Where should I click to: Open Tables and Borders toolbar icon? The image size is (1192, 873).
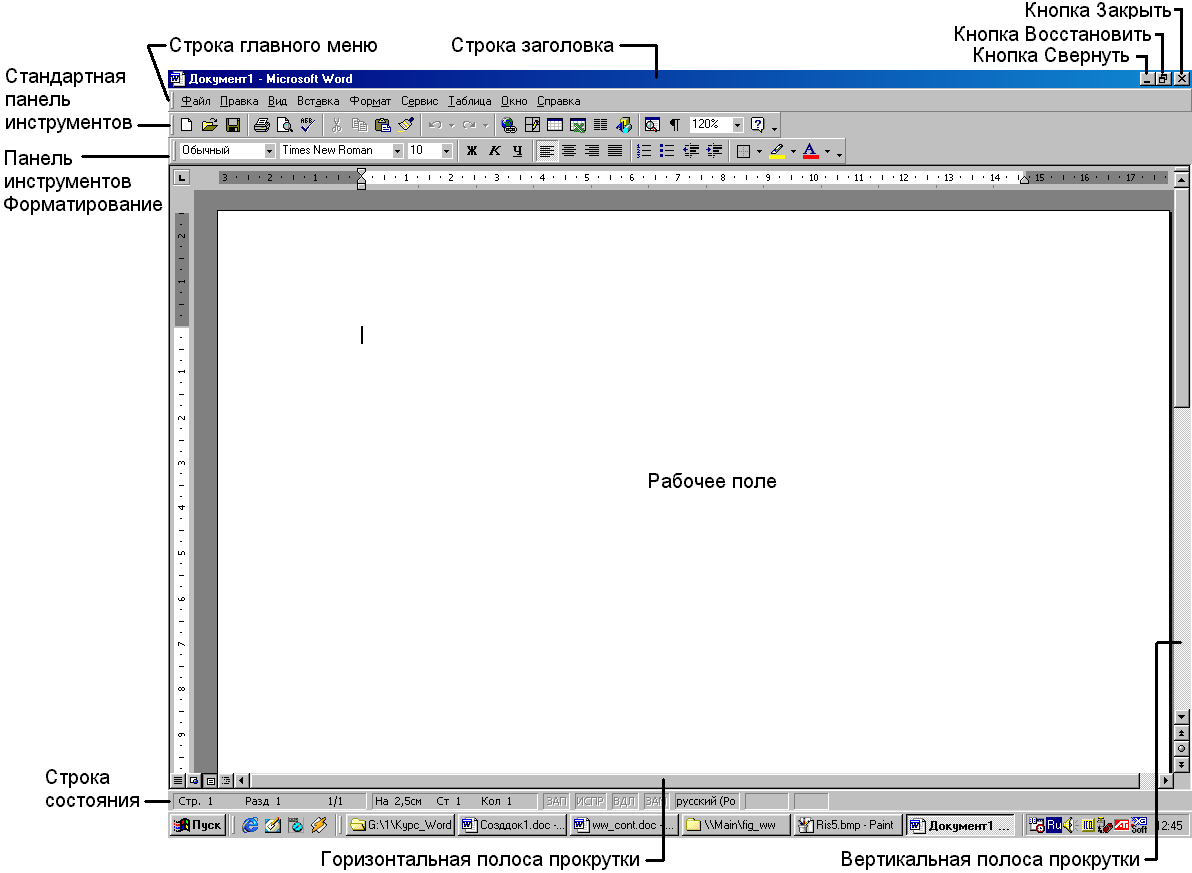click(532, 125)
